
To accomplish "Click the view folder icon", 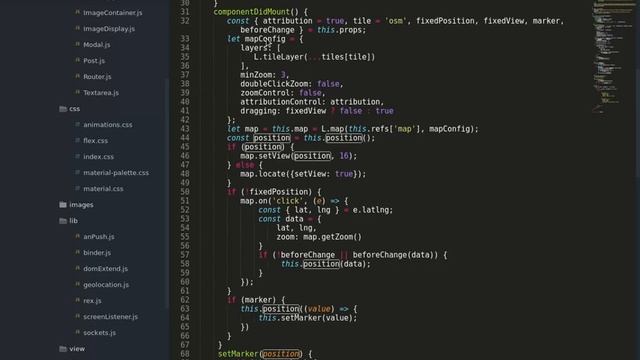I will pyautogui.click(x=63, y=349).
